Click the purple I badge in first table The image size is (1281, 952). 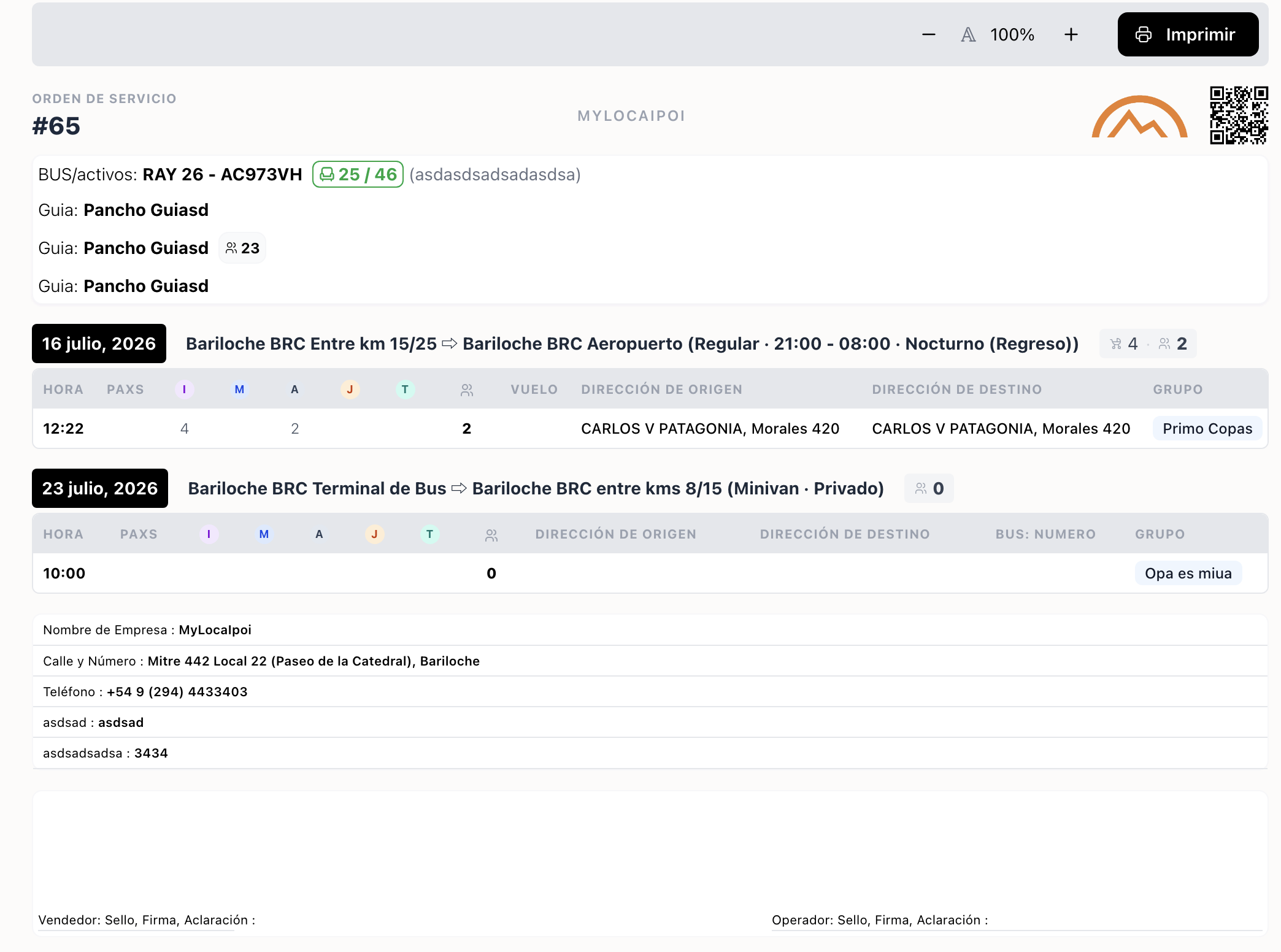pyautogui.click(x=184, y=390)
